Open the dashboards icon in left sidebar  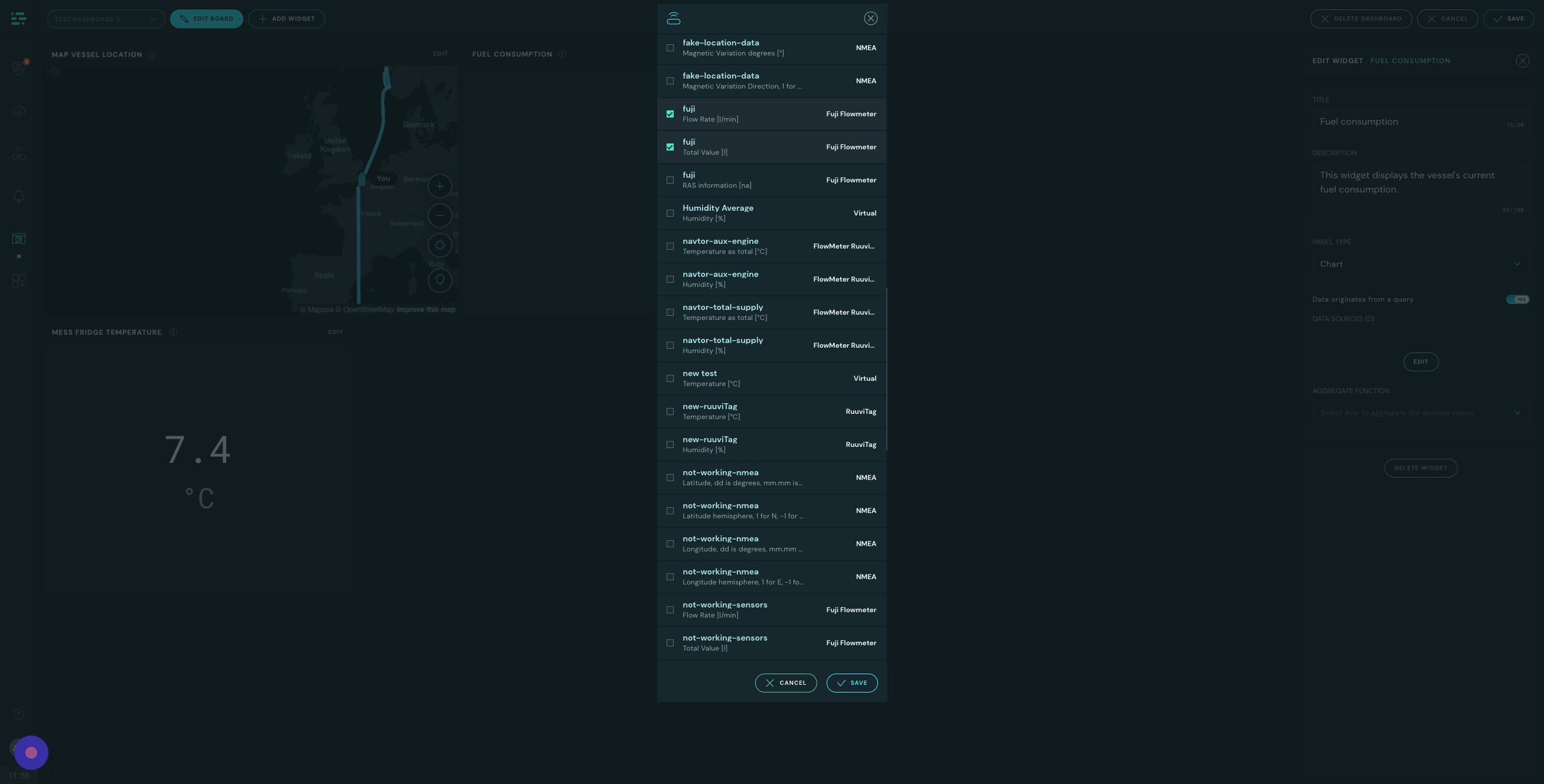pyautogui.click(x=18, y=239)
